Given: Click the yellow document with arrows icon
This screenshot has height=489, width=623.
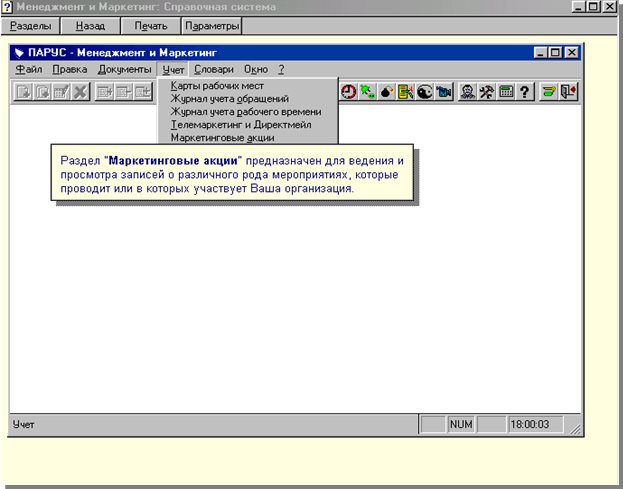Looking at the screenshot, I should click(x=405, y=92).
